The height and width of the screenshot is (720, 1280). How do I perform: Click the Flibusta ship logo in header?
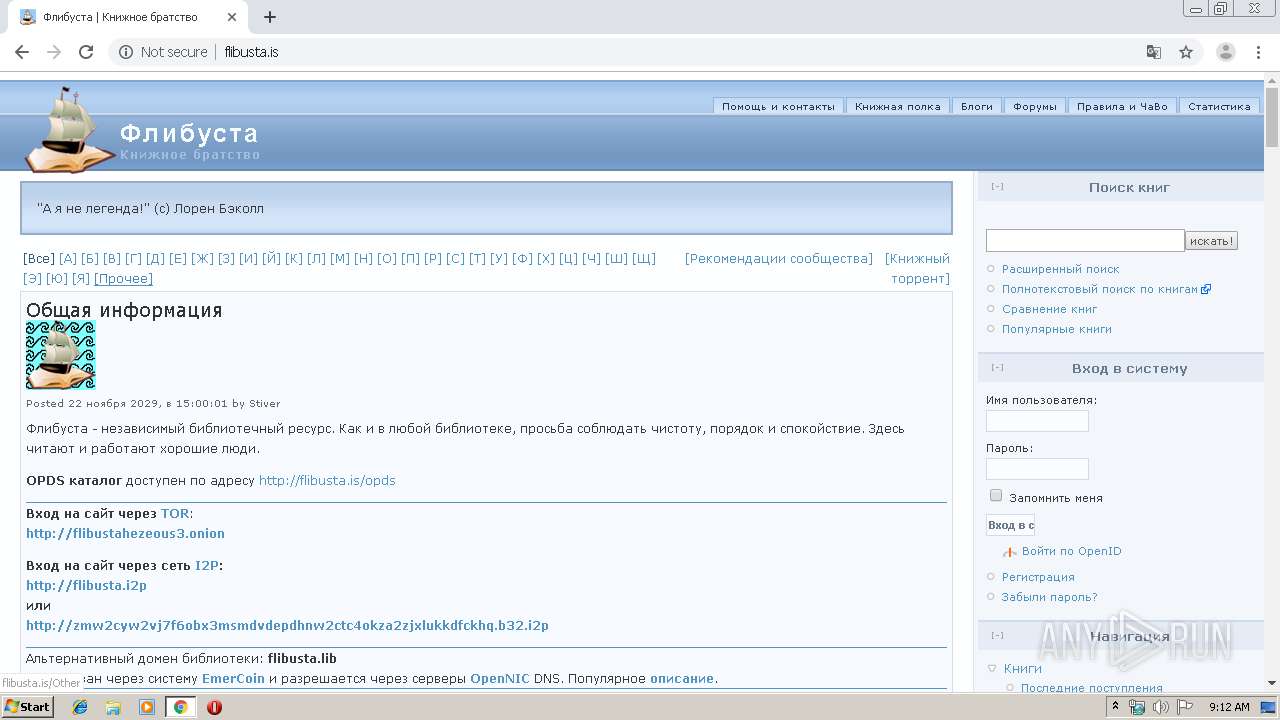coord(70,130)
